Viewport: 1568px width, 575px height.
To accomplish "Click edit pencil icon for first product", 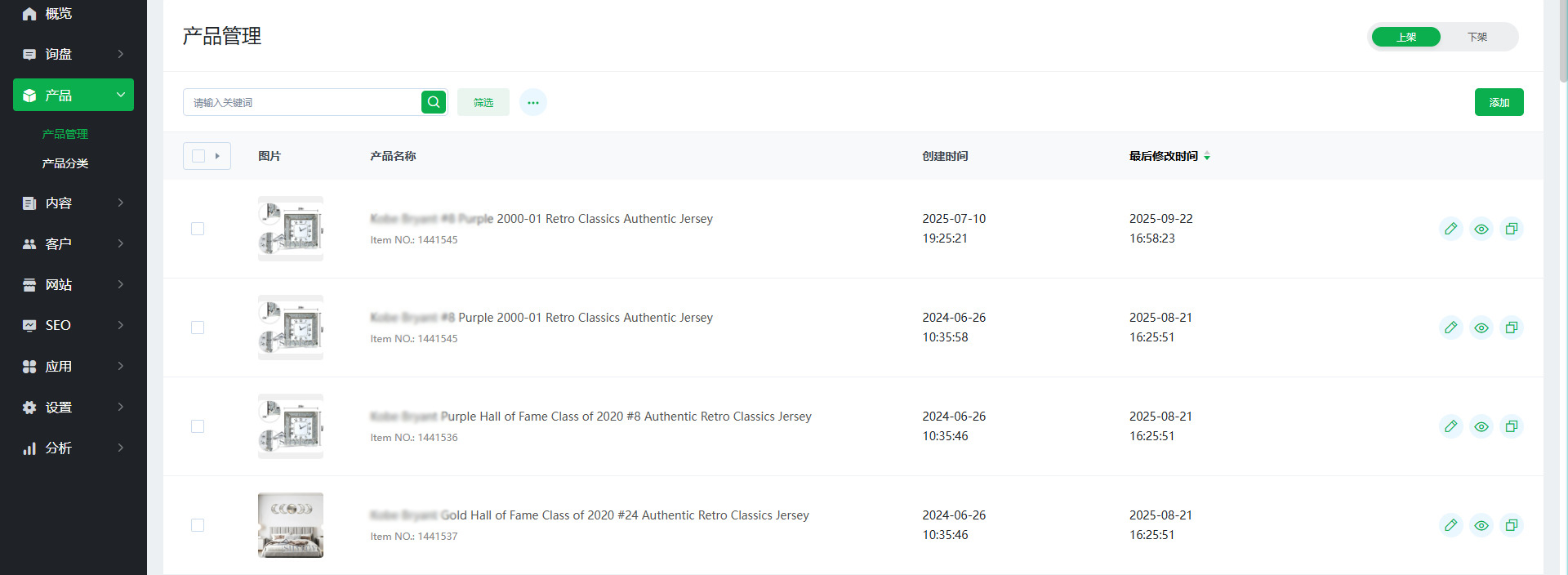I will 1450,229.
